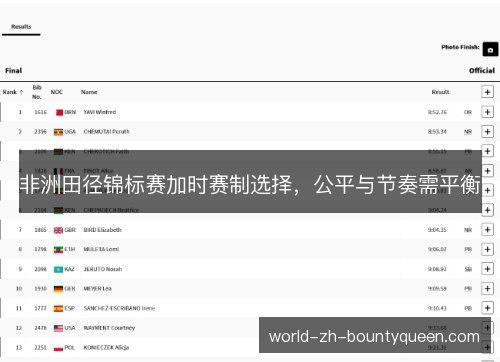The width and height of the screenshot is (500, 362).
Task: Select result time 9:04.35
Action: point(437,230)
